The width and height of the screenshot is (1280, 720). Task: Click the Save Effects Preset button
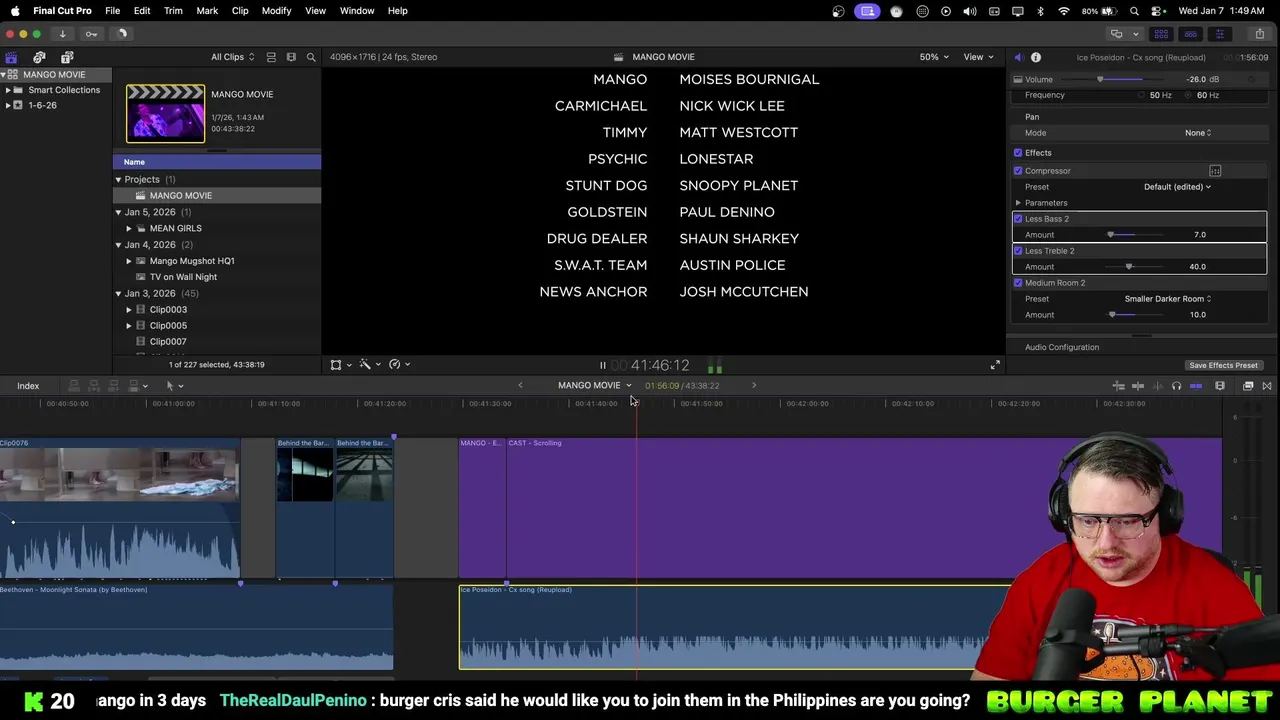[1223, 365]
